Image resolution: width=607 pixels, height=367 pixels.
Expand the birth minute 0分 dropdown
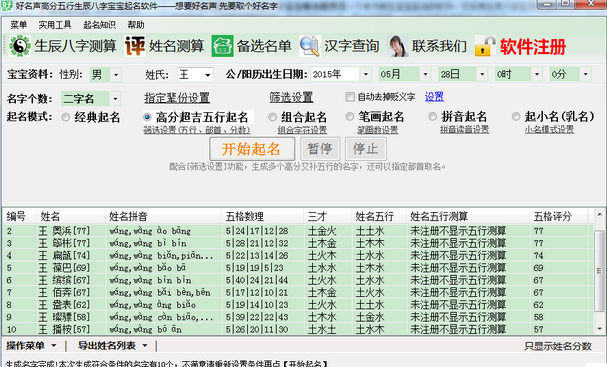585,74
